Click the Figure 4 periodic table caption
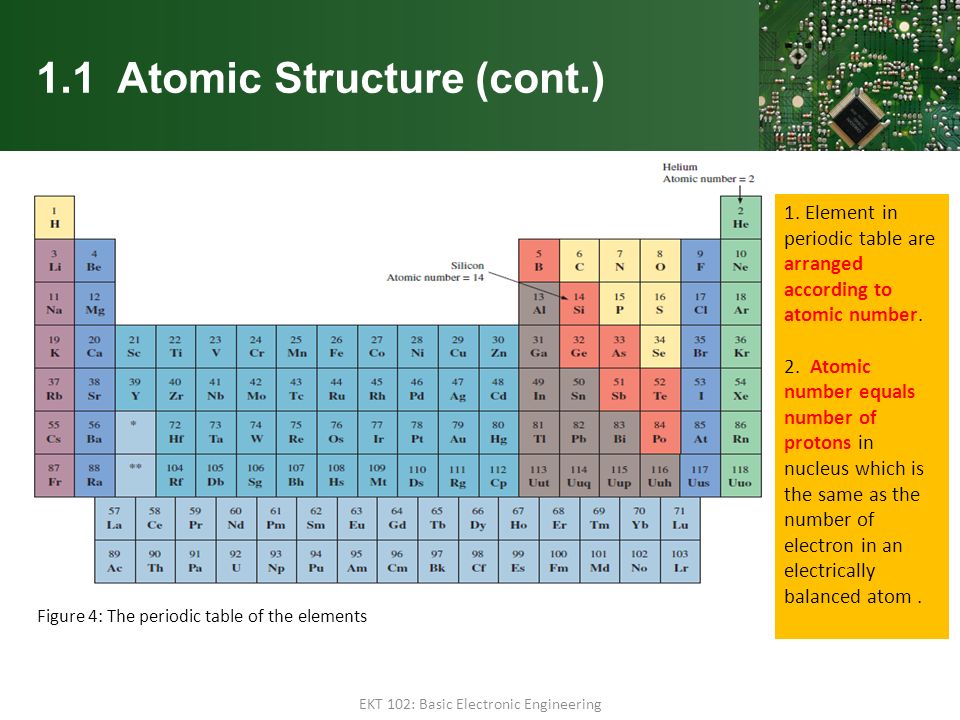The image size is (960, 720). tap(202, 616)
